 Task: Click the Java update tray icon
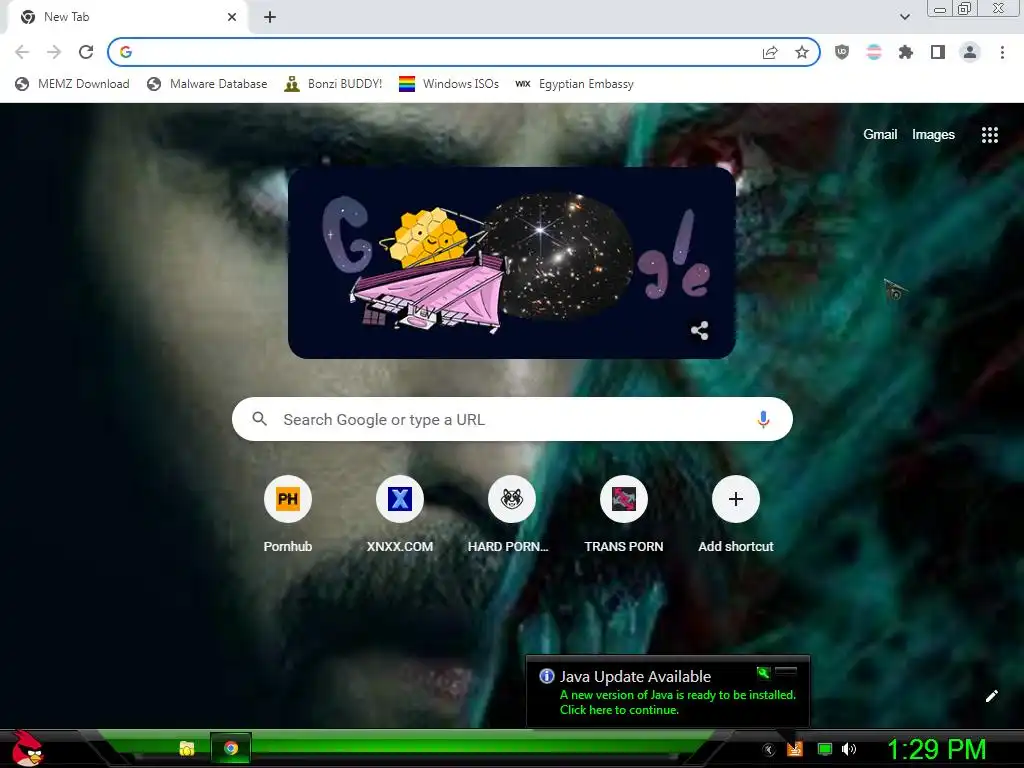click(795, 749)
